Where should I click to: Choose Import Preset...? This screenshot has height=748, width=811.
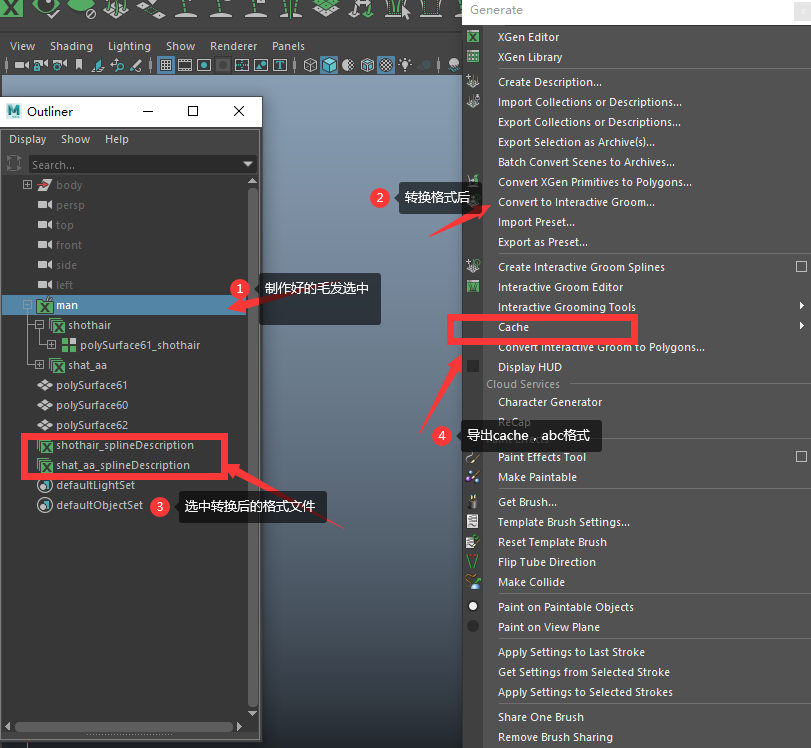coord(536,222)
